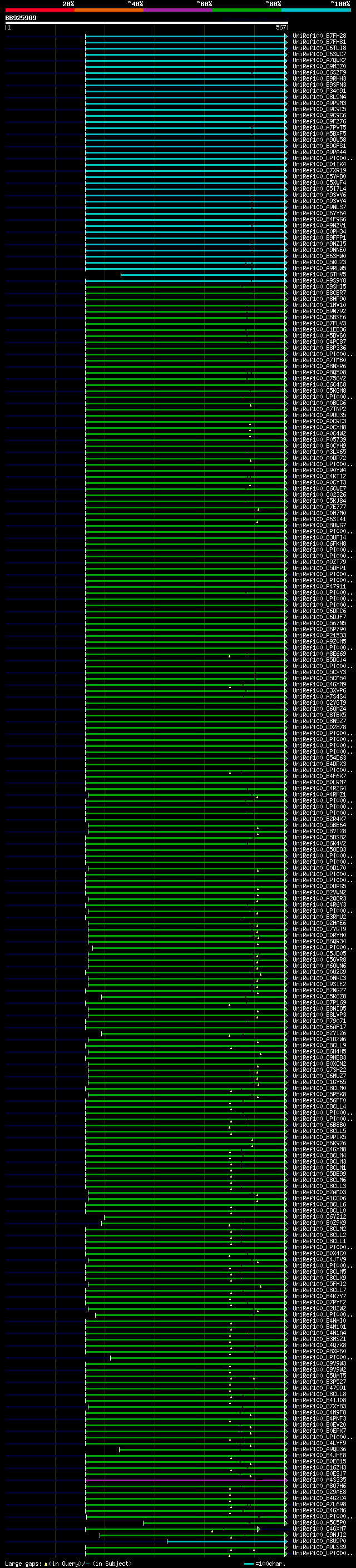Open hit UniRef100_B7FH81
This screenshot has width=356, height=1568.
[x=319, y=42]
